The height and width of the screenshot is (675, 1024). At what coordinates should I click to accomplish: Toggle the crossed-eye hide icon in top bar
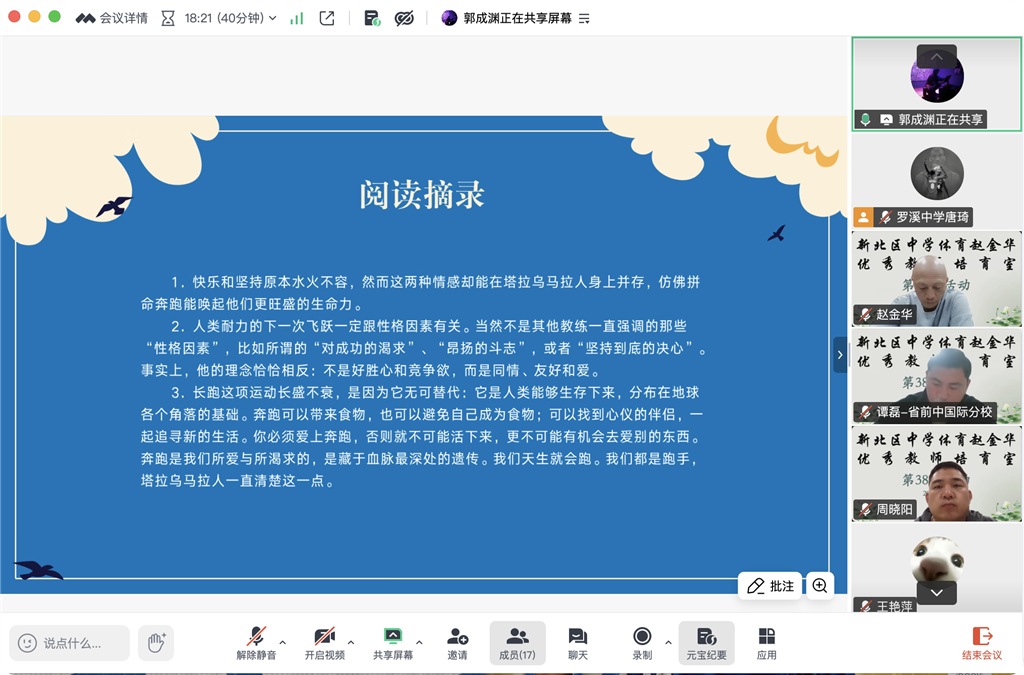pyautogui.click(x=404, y=18)
